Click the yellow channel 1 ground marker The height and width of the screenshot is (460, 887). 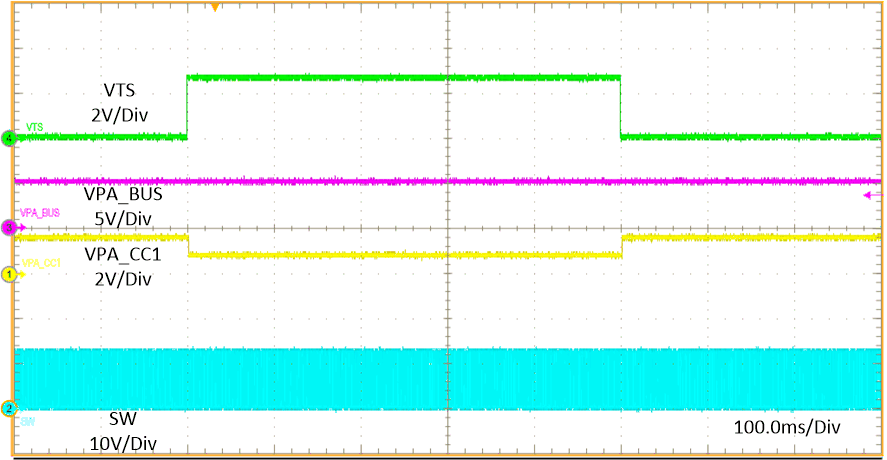tap(9, 273)
